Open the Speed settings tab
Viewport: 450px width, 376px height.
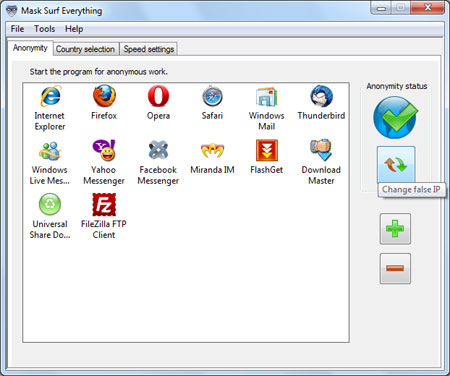pyautogui.click(x=149, y=49)
